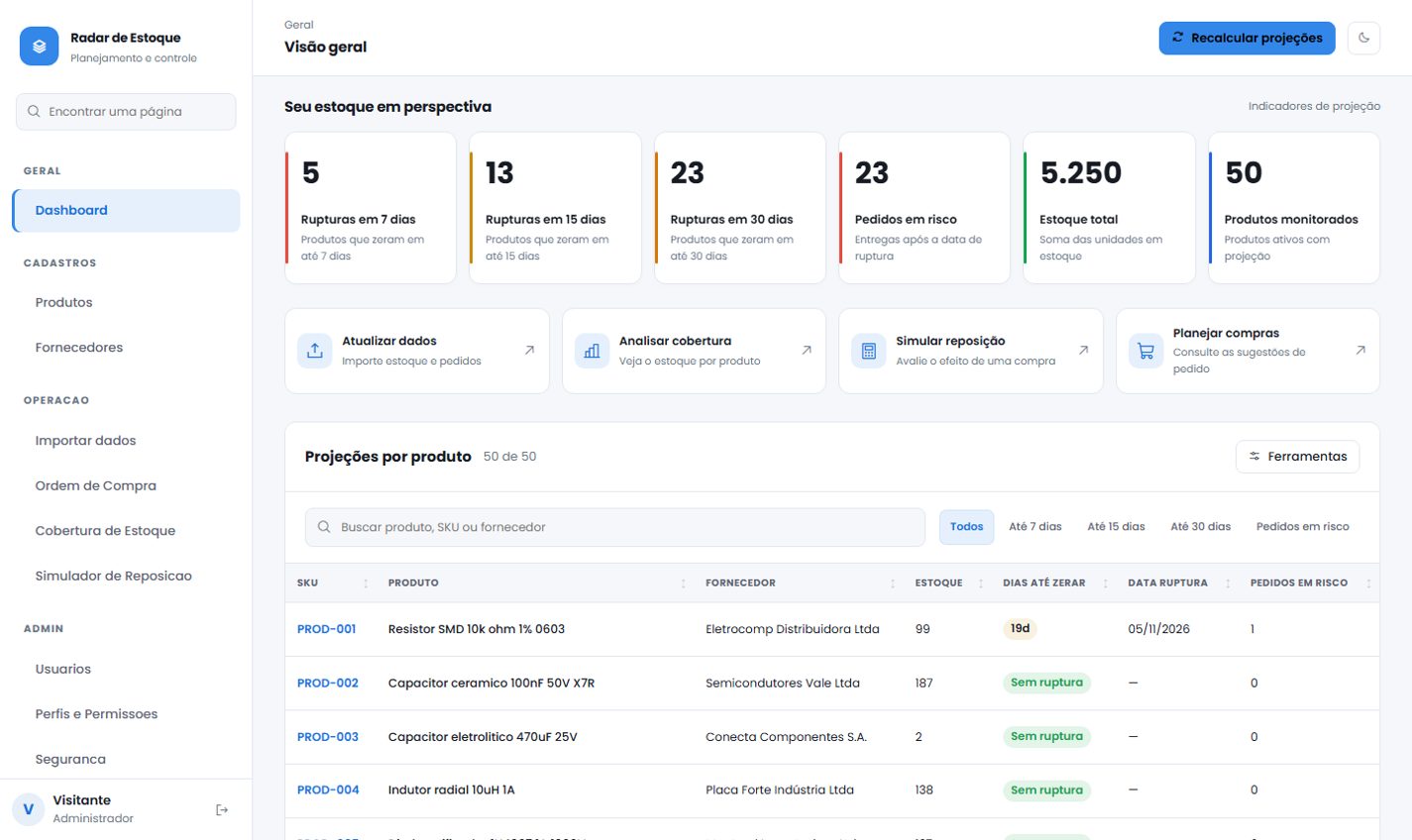Click the logout icon beside Visitante

click(x=222, y=809)
